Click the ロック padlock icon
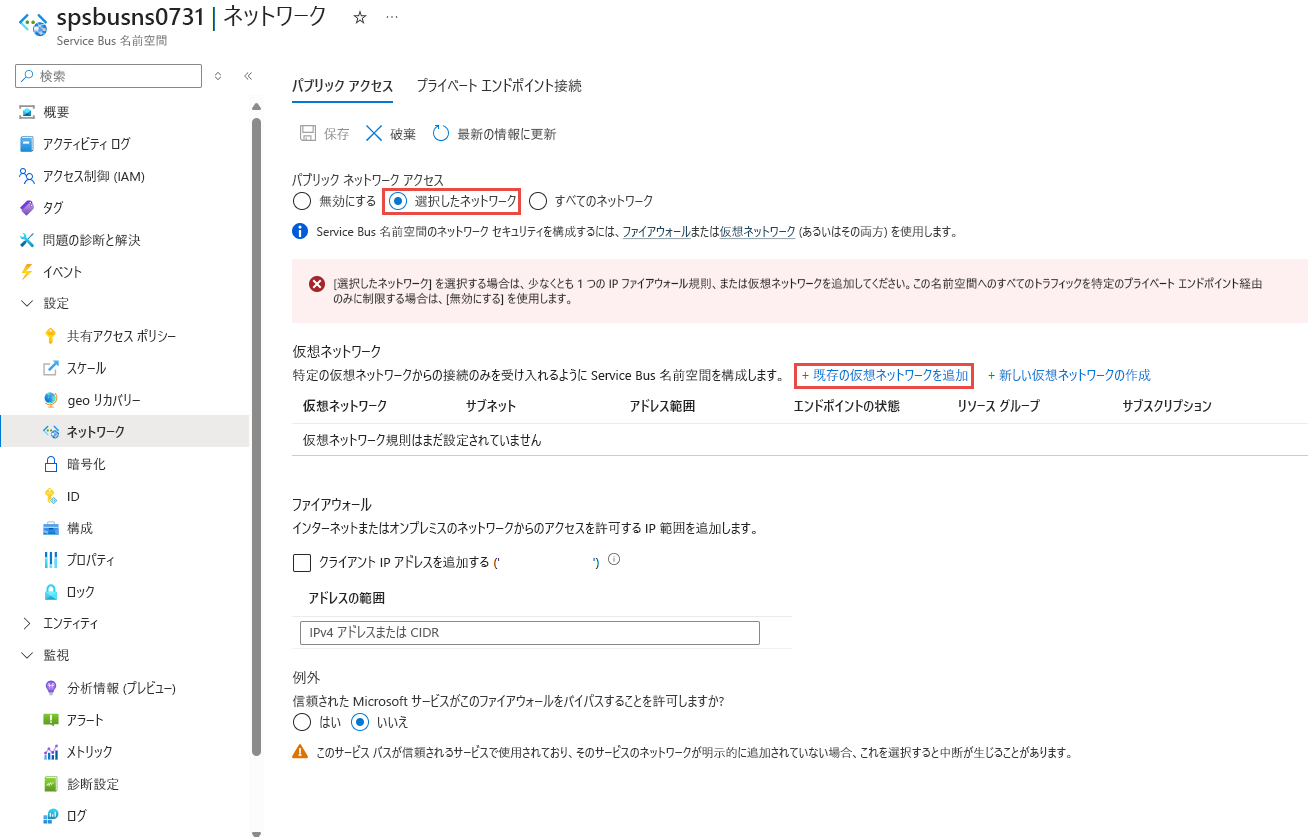The width and height of the screenshot is (1311, 837). pyautogui.click(x=51, y=592)
